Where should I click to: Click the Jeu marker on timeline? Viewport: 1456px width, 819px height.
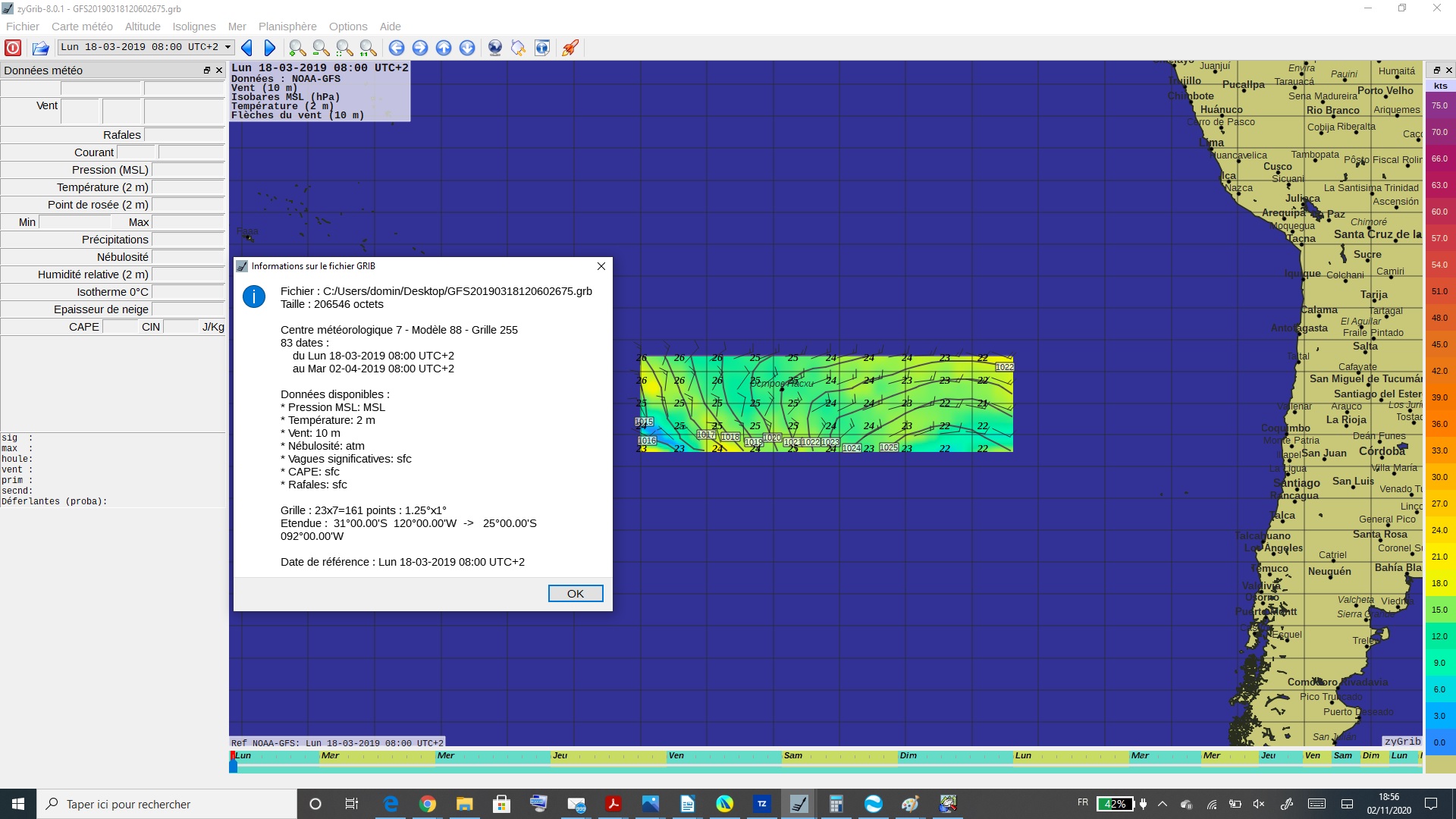[560, 755]
